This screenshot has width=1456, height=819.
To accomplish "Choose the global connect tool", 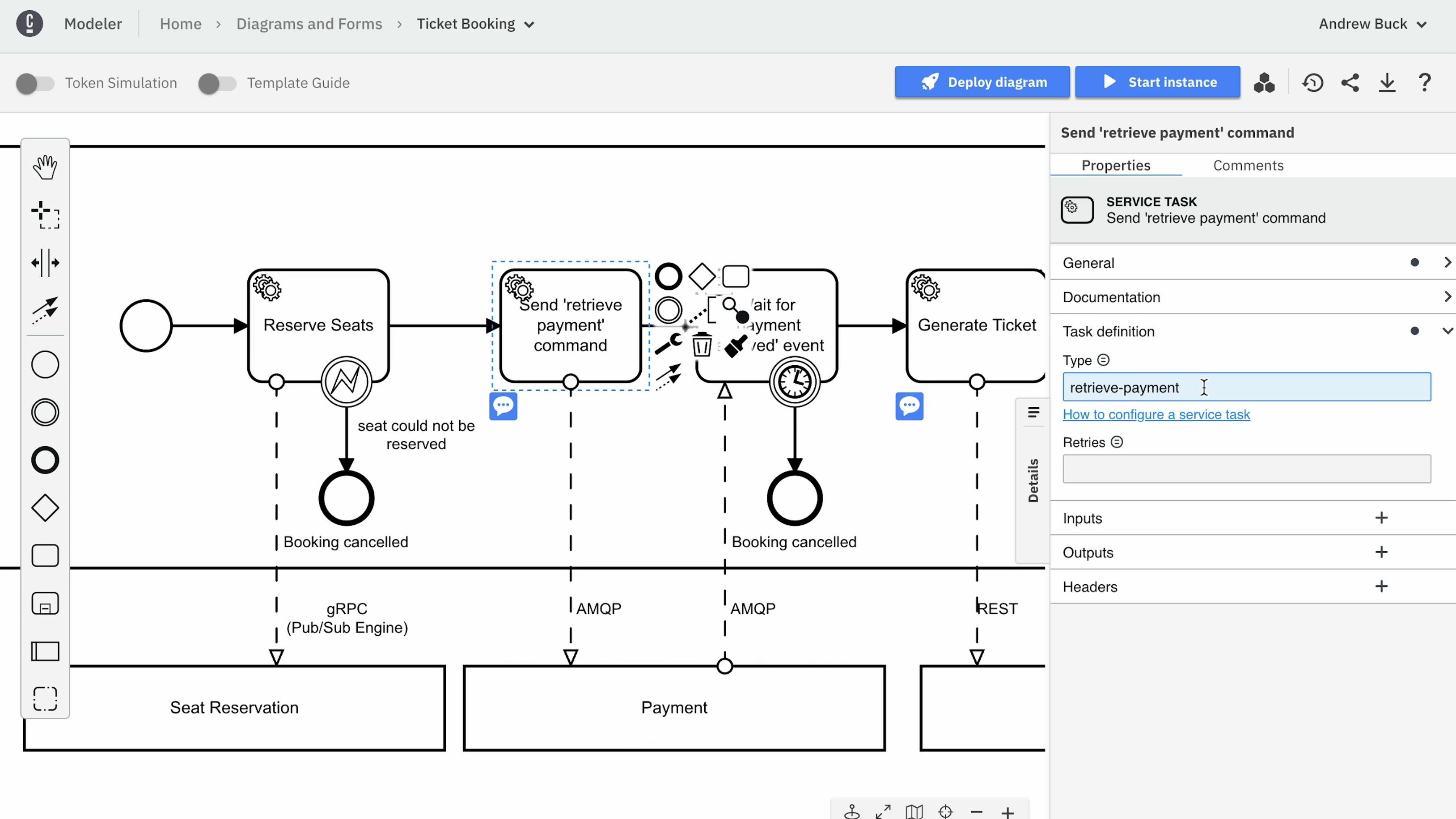I will [45, 310].
